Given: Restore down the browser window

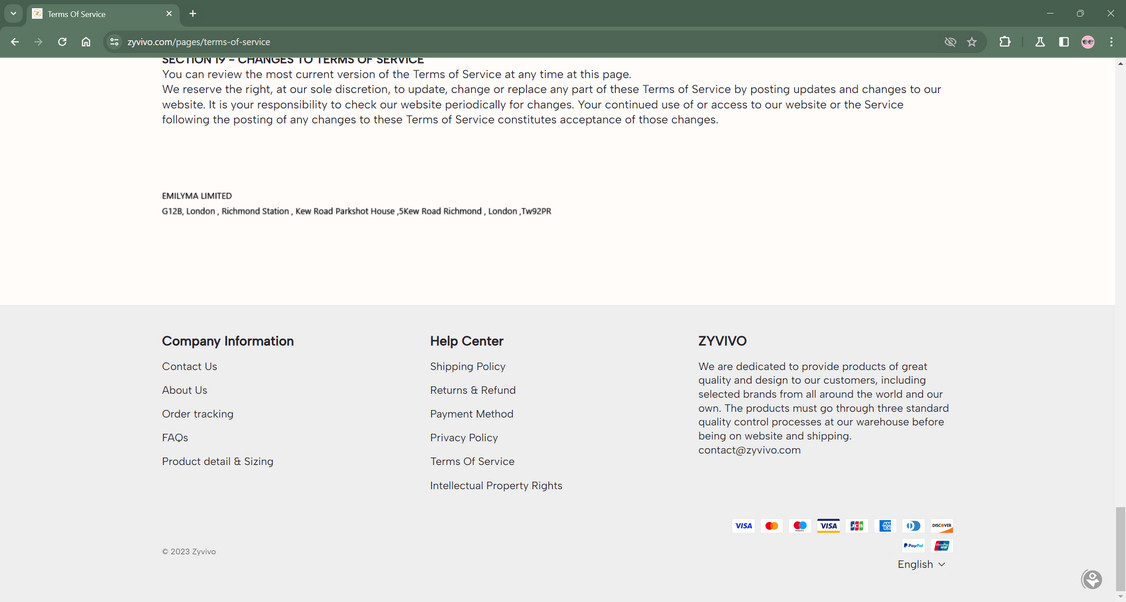Looking at the screenshot, I should point(1080,14).
